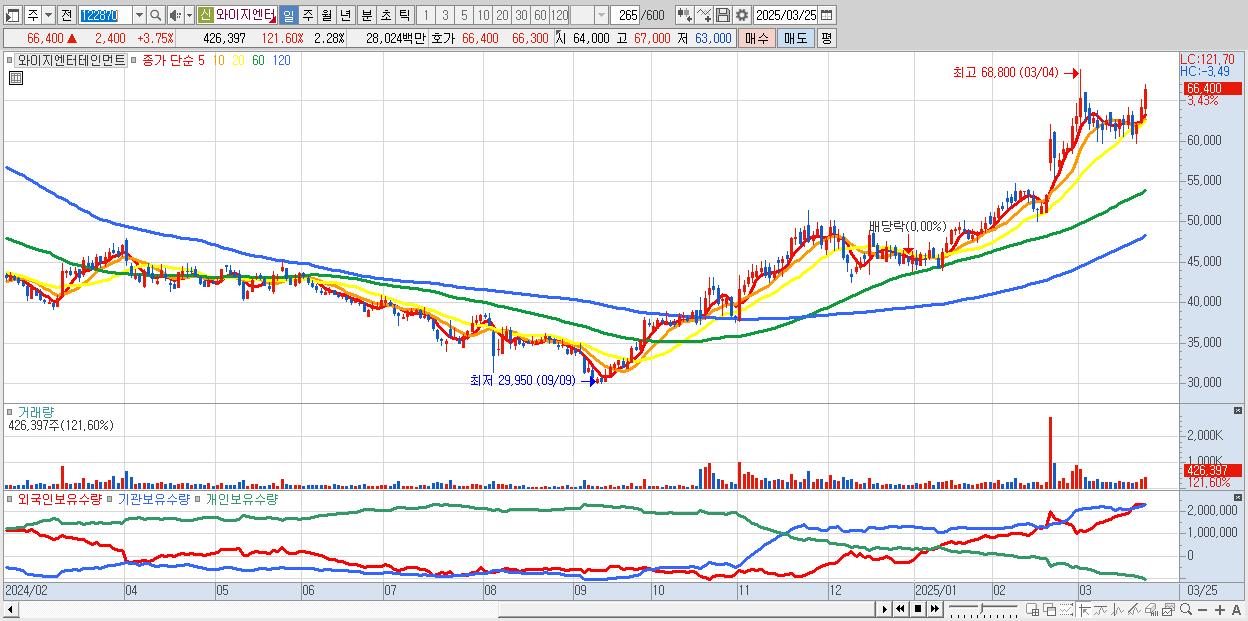Click the date field 2025/03/25
Screen dimensions: 1248x621
[x=786, y=15]
